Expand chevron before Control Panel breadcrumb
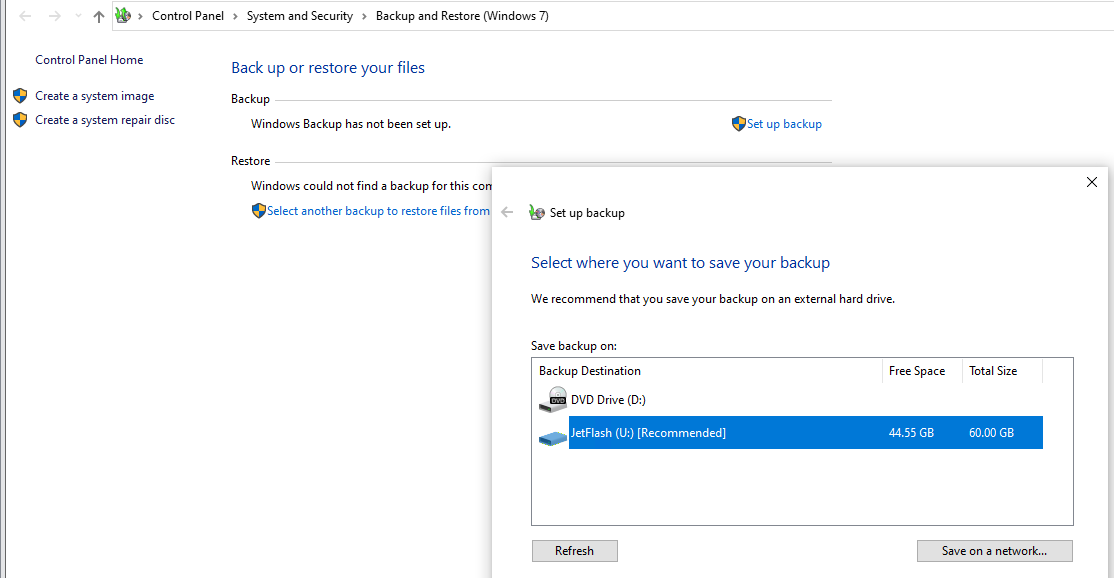The width and height of the screenshot is (1114, 578). pyautogui.click(x=141, y=16)
